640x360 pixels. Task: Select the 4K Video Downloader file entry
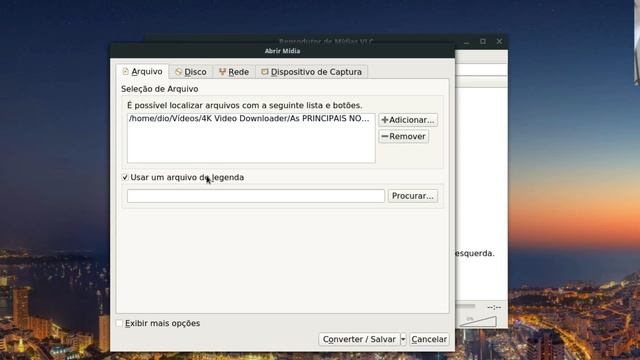[x=249, y=118]
